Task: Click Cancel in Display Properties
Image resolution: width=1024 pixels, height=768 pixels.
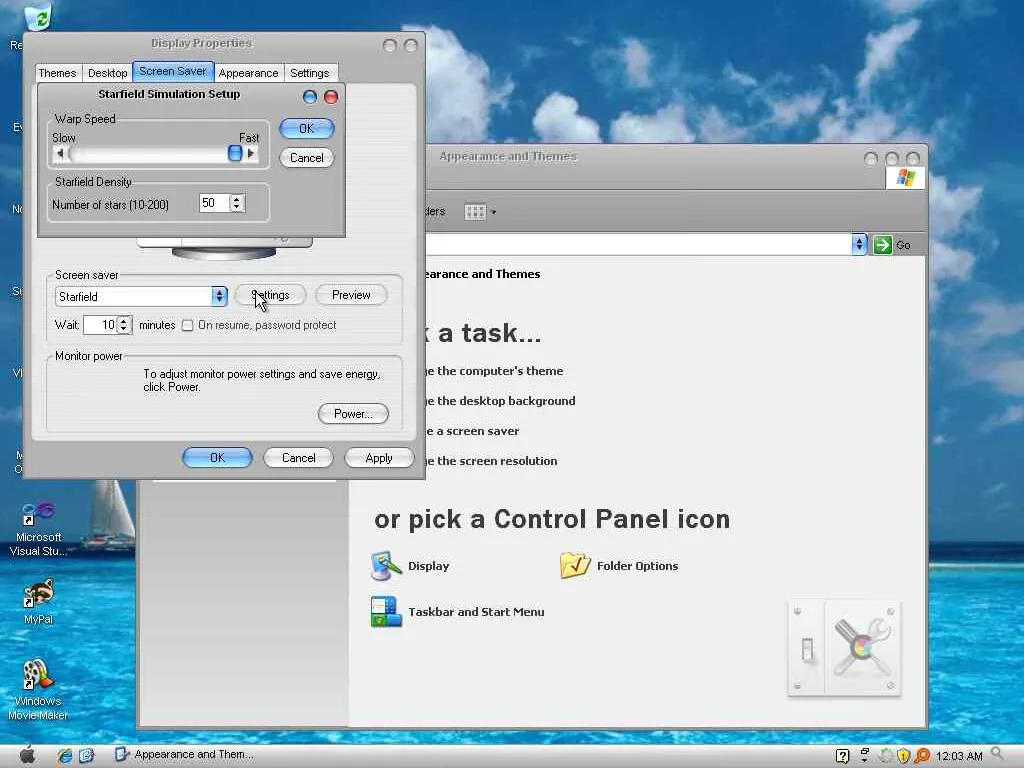Action: [298, 458]
